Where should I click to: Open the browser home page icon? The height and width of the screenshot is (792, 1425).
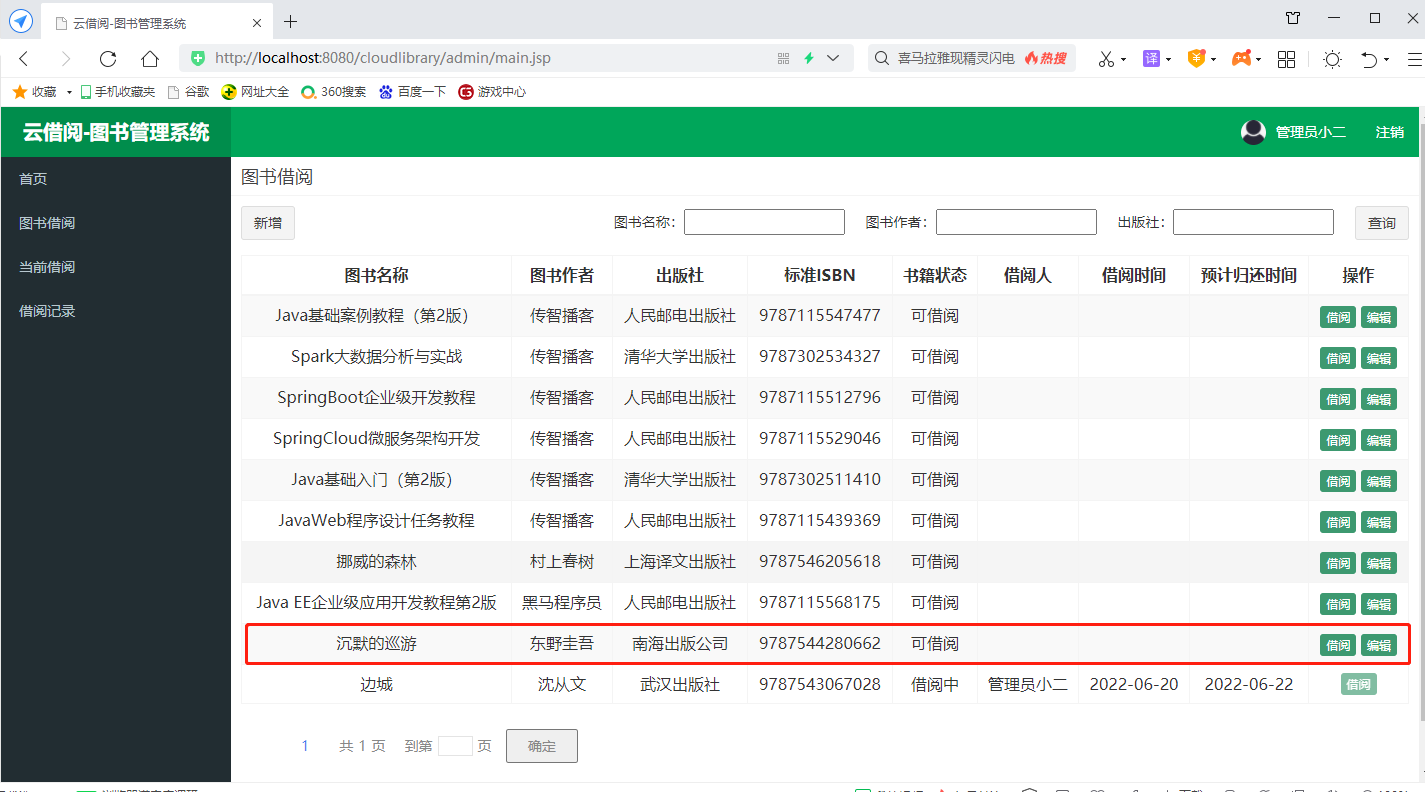(150, 59)
